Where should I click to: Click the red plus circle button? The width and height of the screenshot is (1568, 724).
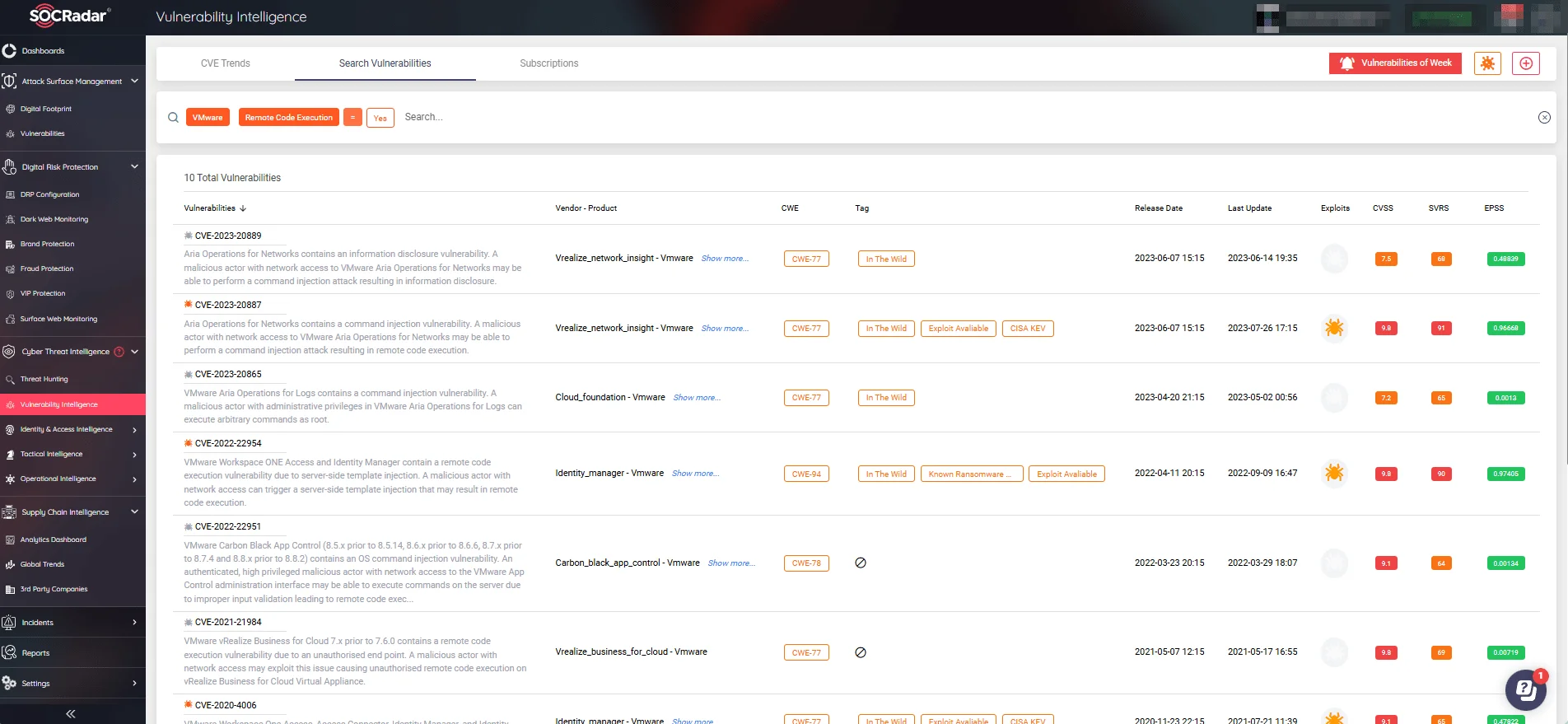[x=1526, y=63]
